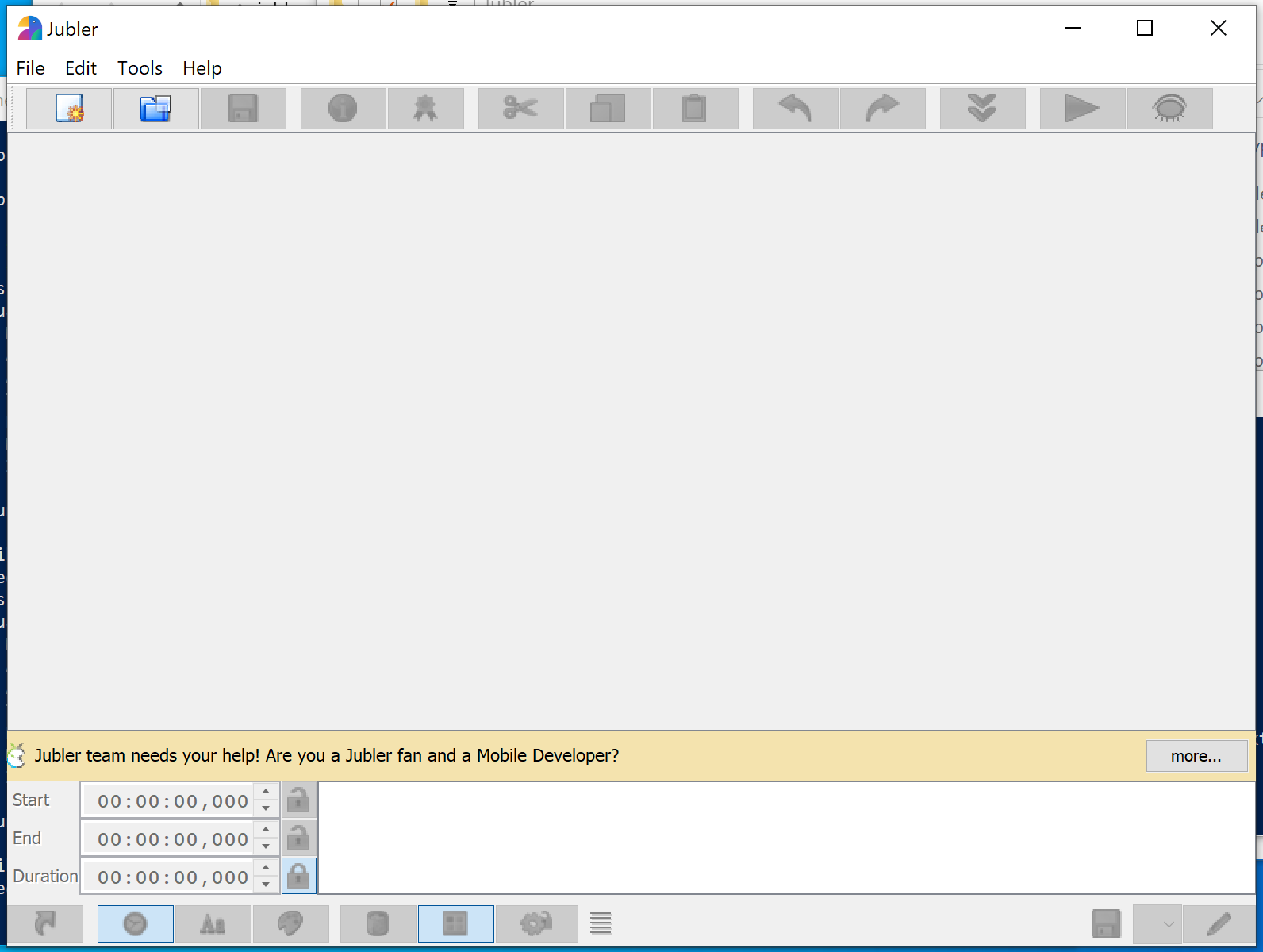
Task: Open a subtitle file via the folder icon
Action: (155, 109)
